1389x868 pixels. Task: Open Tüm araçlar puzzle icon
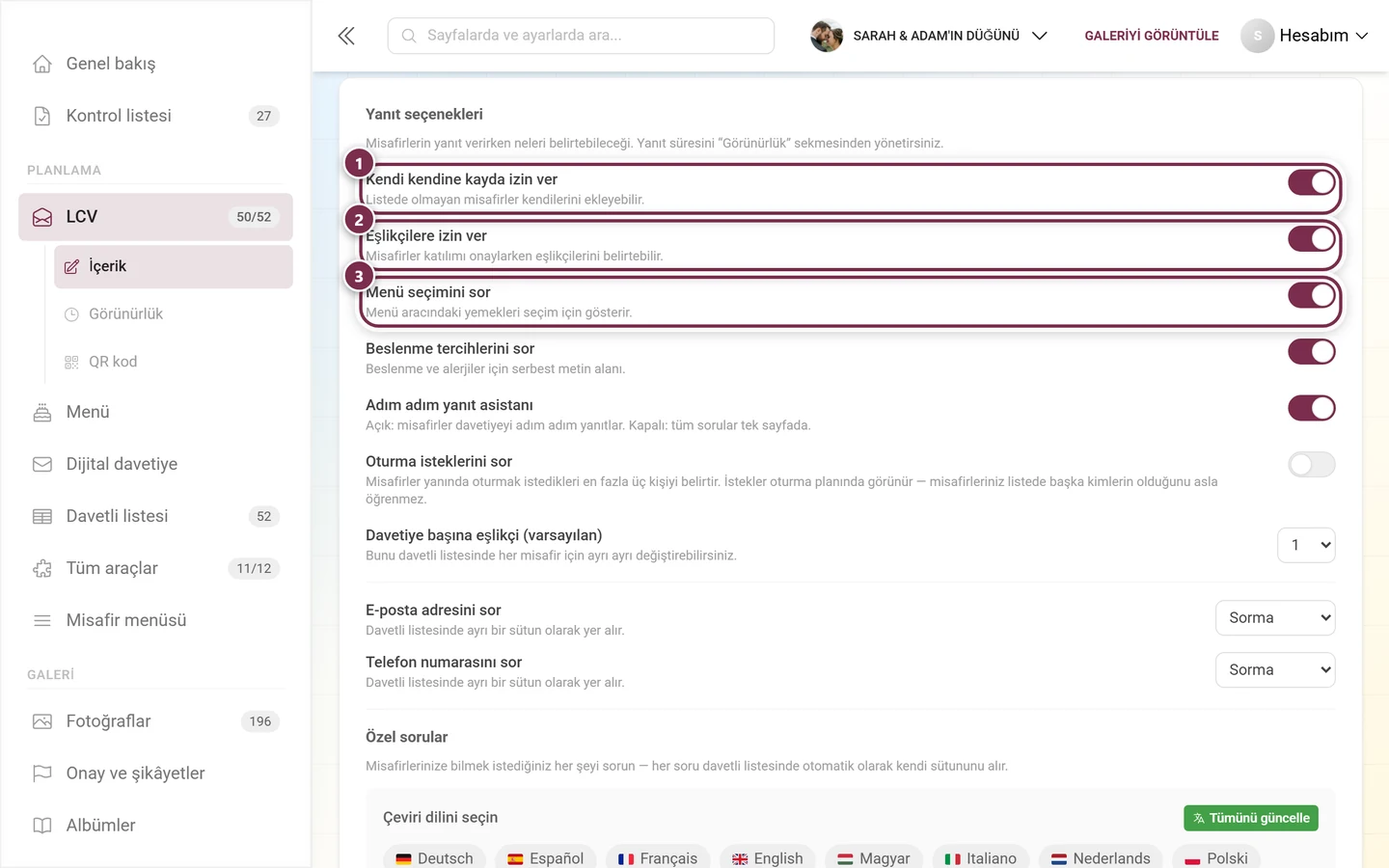(42, 568)
